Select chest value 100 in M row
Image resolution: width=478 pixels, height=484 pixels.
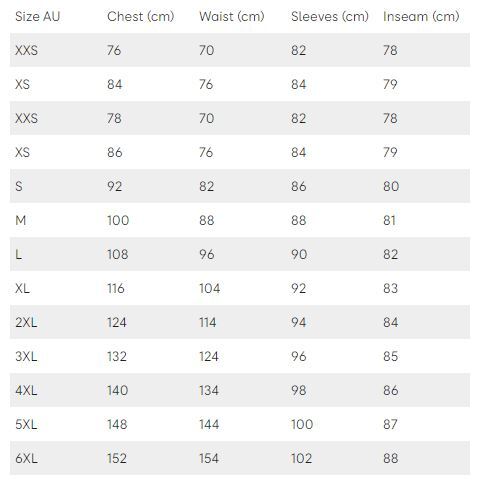[x=118, y=220]
